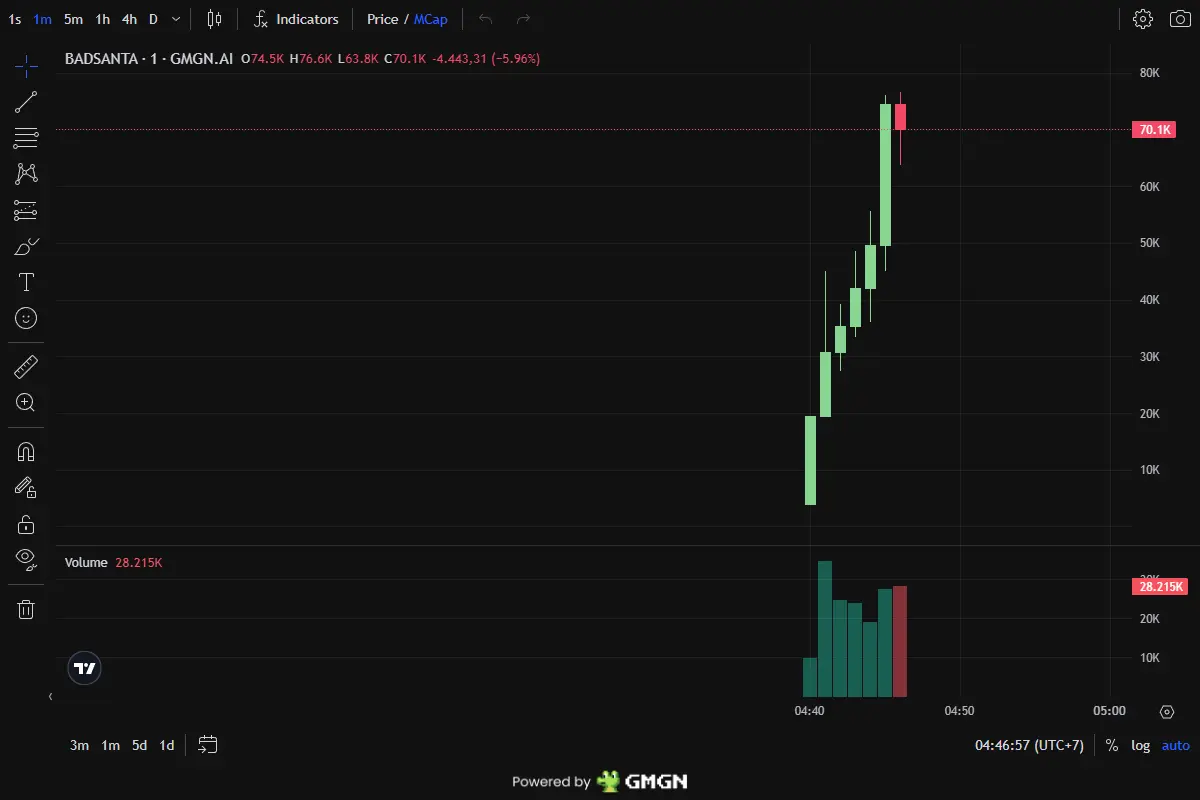Toggle log scale mode
Viewport: 1200px width, 800px height.
pyautogui.click(x=1141, y=745)
